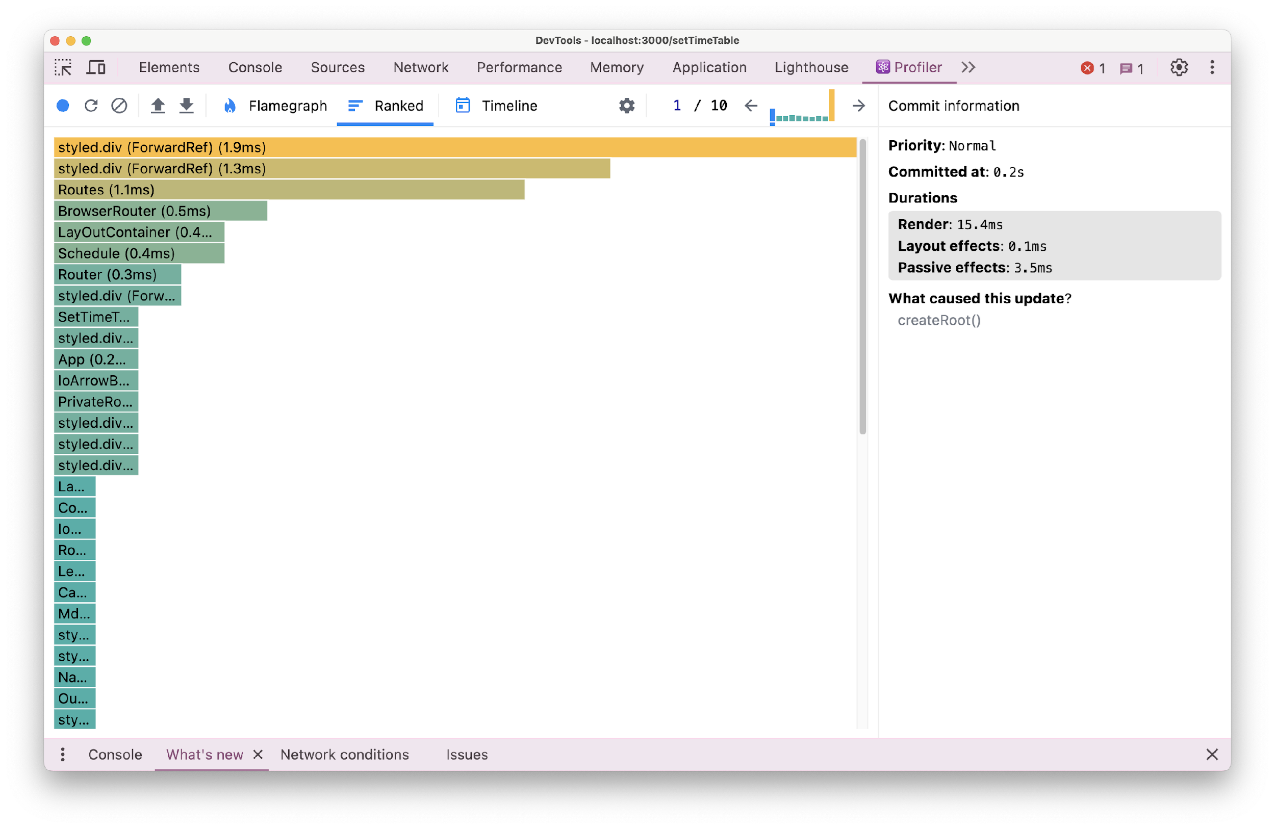Screen dimensions: 1275x829
Task: Open DevTools settings gear
Action: [1179, 68]
